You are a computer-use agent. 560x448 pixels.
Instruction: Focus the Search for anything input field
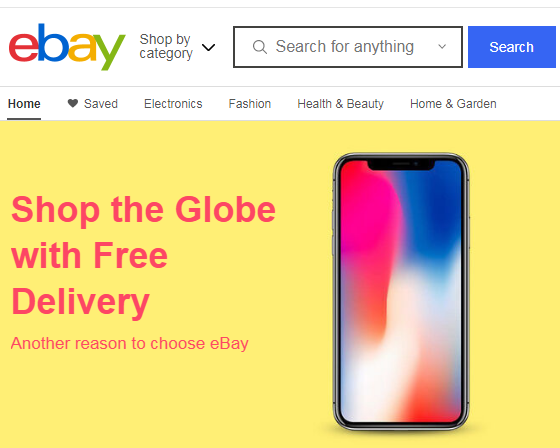pyautogui.click(x=348, y=47)
